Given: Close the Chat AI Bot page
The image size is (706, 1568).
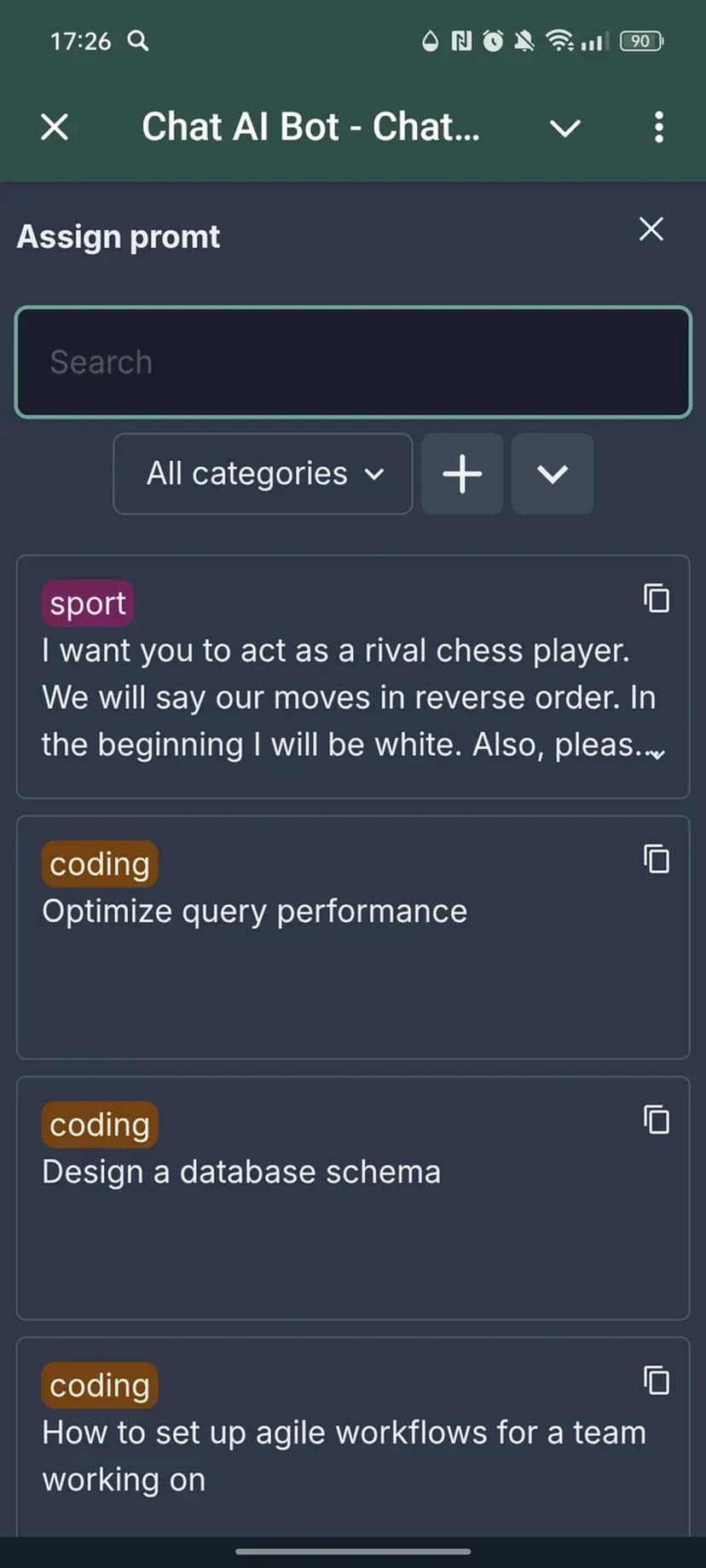Looking at the screenshot, I should [55, 127].
